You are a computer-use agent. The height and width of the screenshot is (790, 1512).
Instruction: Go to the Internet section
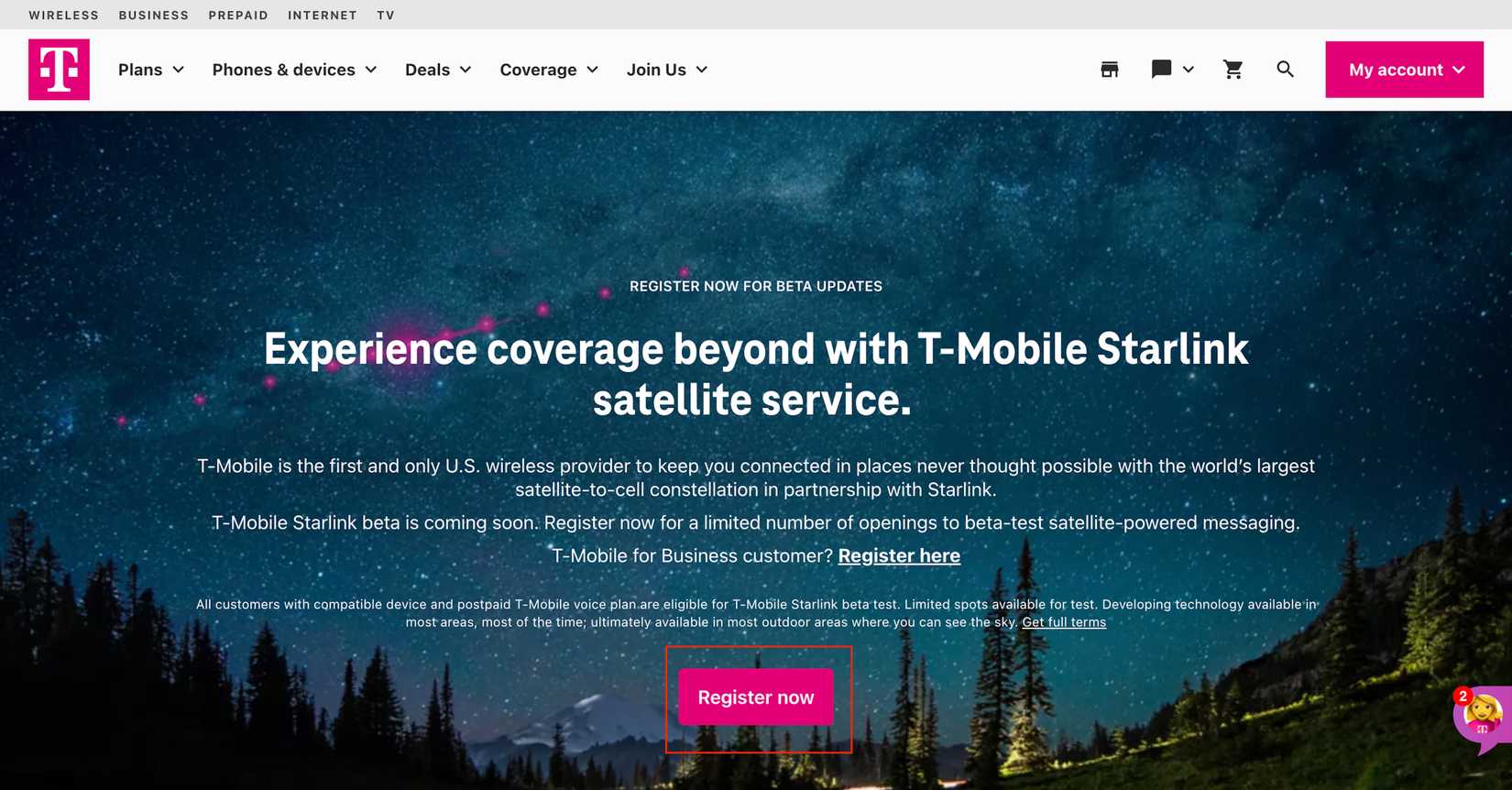tap(323, 16)
